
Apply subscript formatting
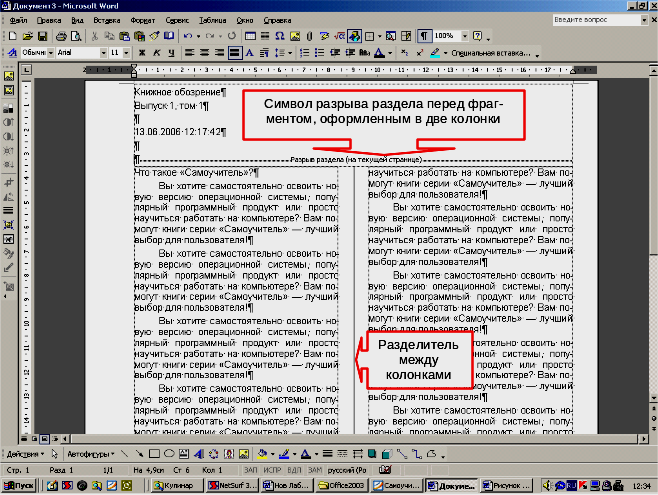pos(404,53)
